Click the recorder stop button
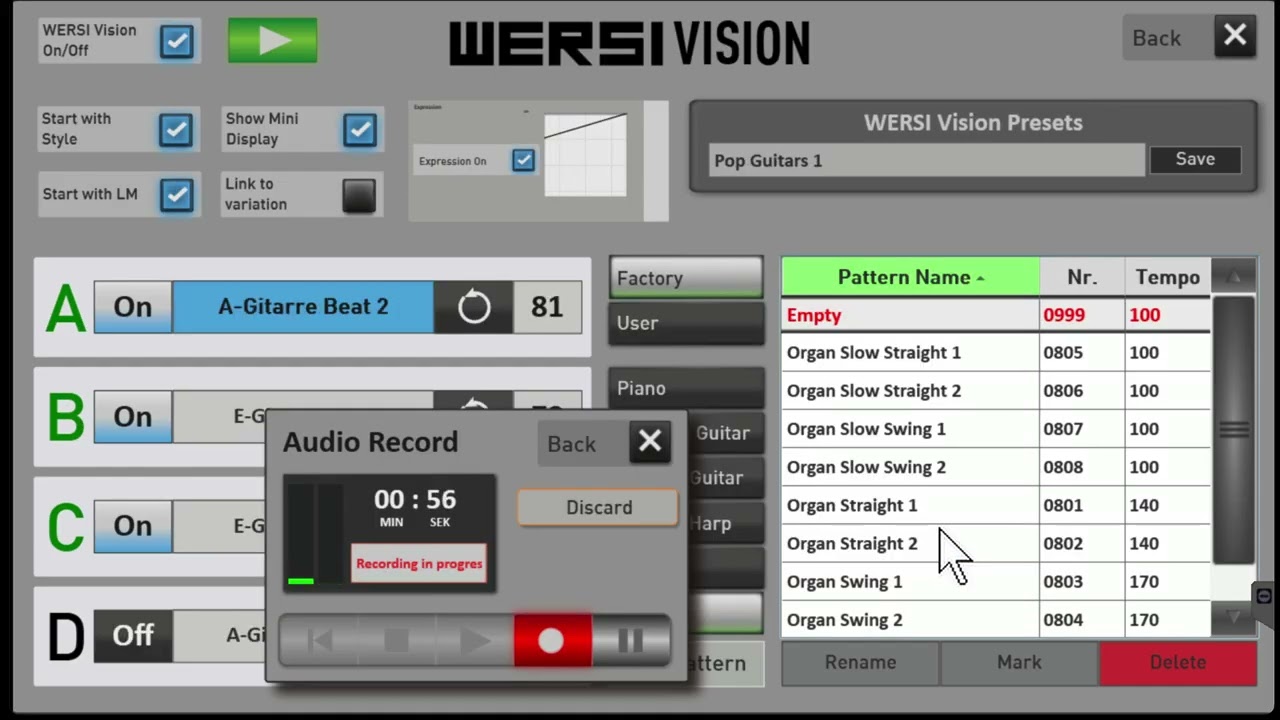 397,641
